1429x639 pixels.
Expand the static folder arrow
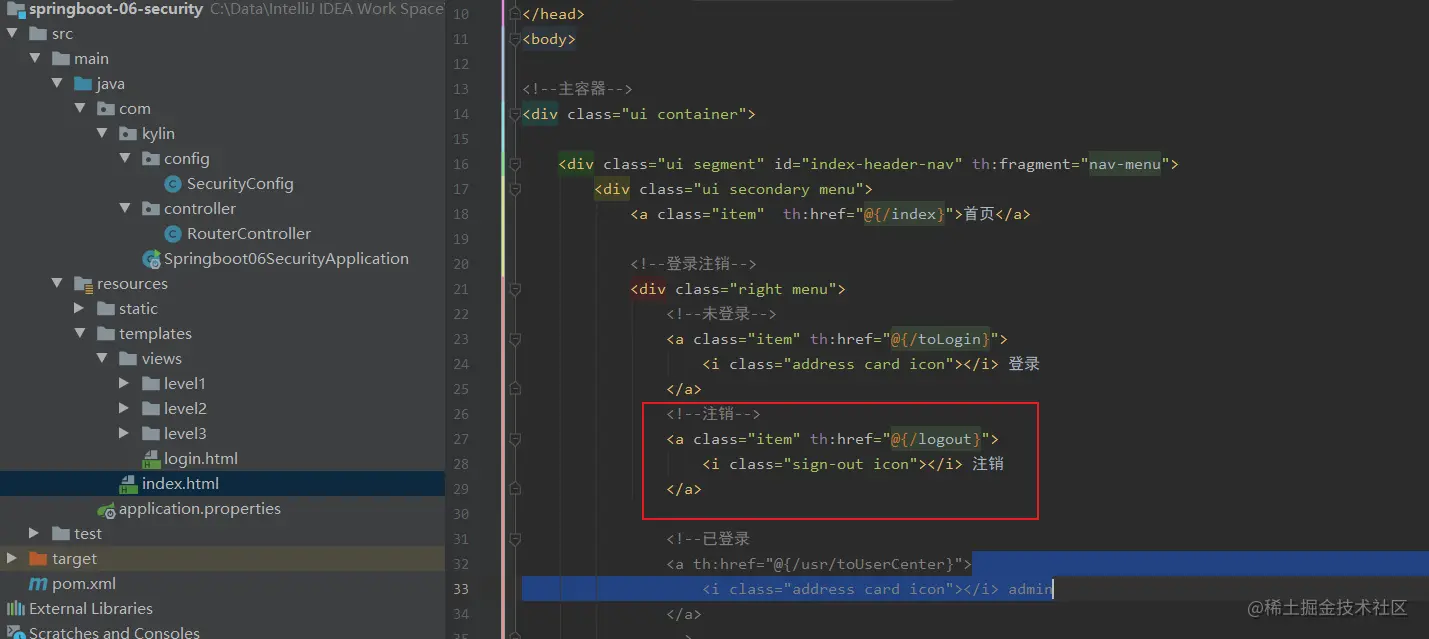coord(80,309)
